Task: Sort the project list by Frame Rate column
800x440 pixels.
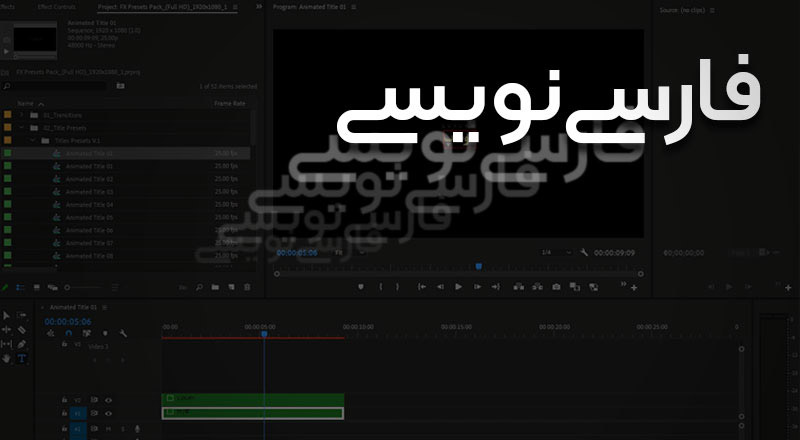Action: (x=229, y=103)
